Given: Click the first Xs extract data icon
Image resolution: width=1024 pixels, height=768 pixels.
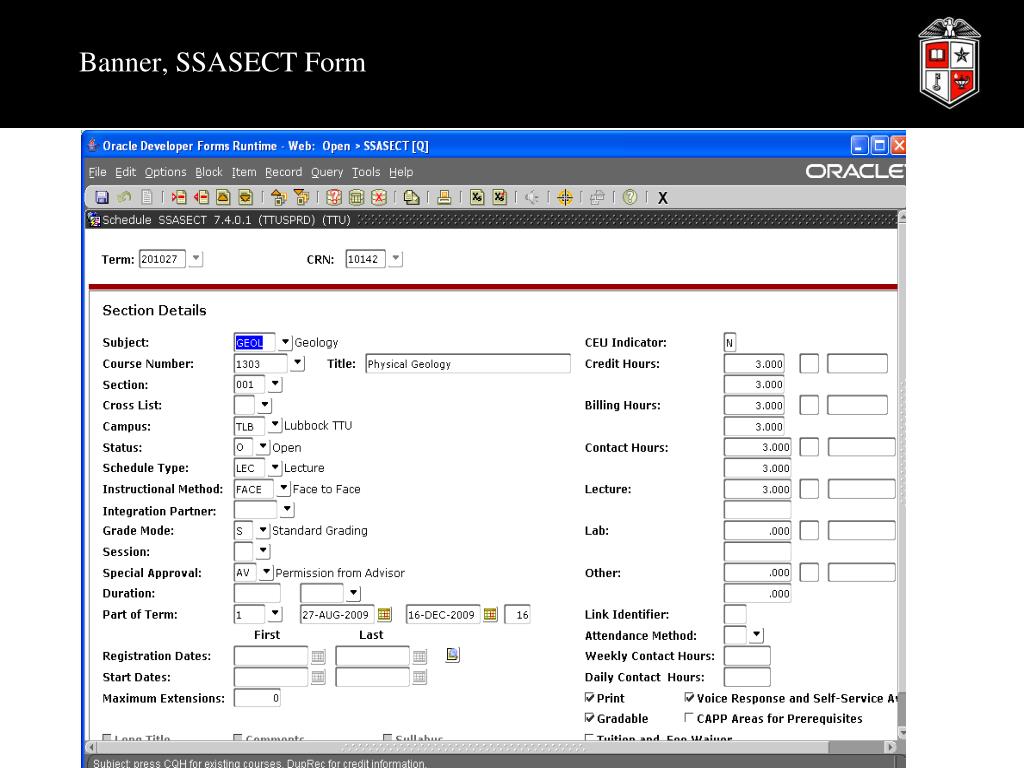Looking at the screenshot, I should [477, 197].
